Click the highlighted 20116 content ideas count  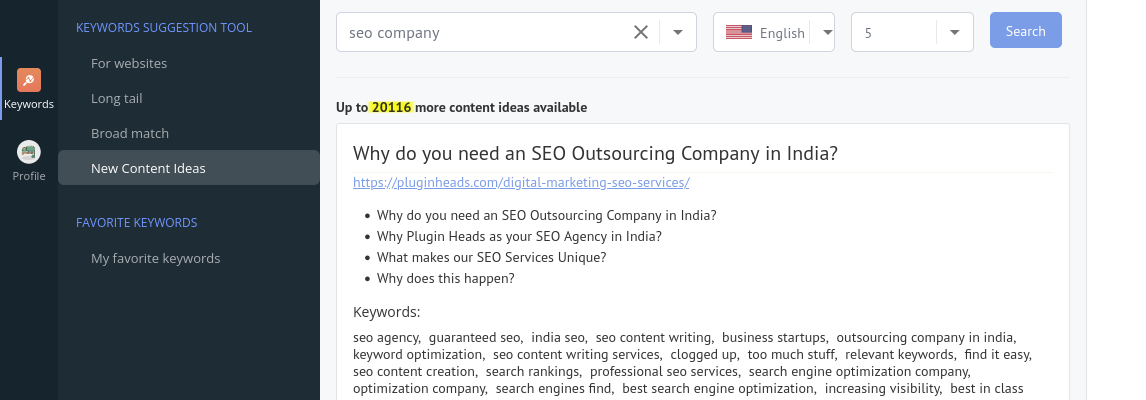pos(392,107)
